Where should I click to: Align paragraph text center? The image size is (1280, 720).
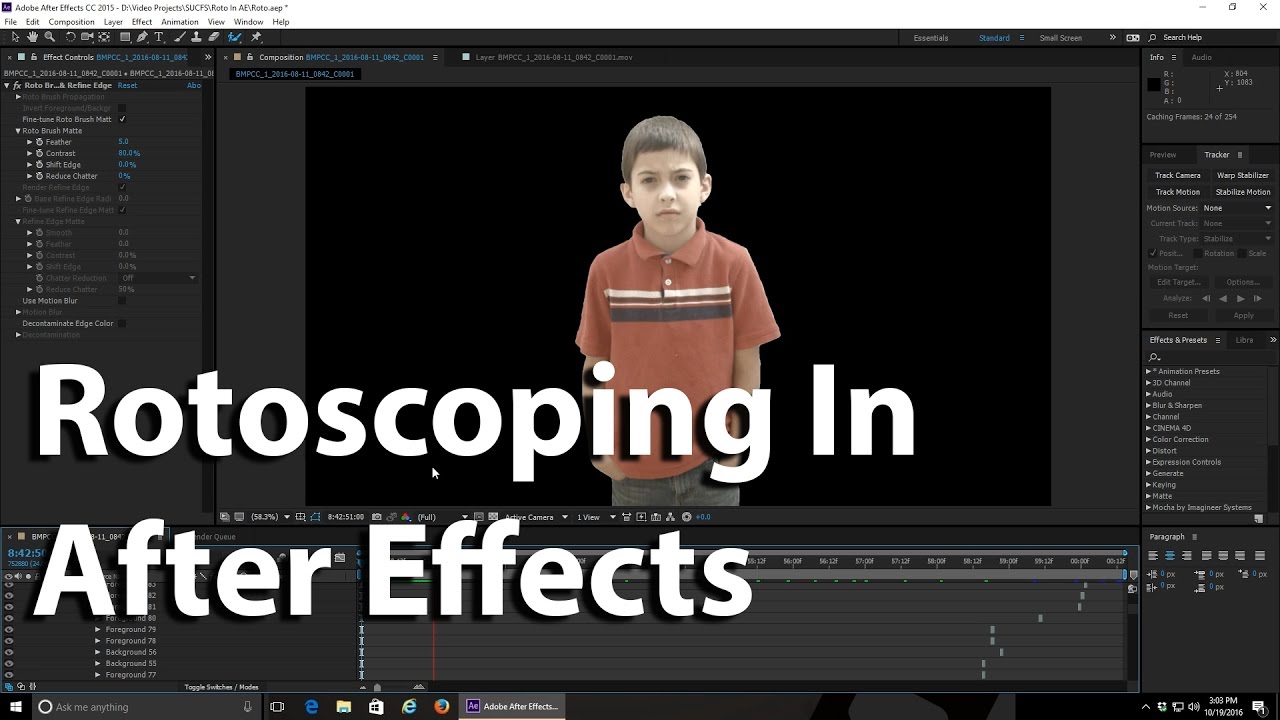point(1169,555)
